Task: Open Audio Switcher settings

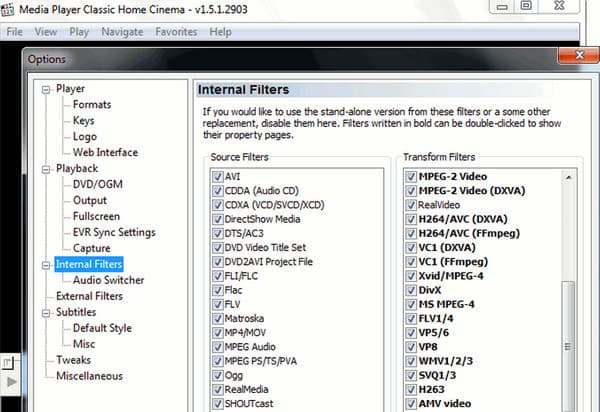Action: point(108,280)
